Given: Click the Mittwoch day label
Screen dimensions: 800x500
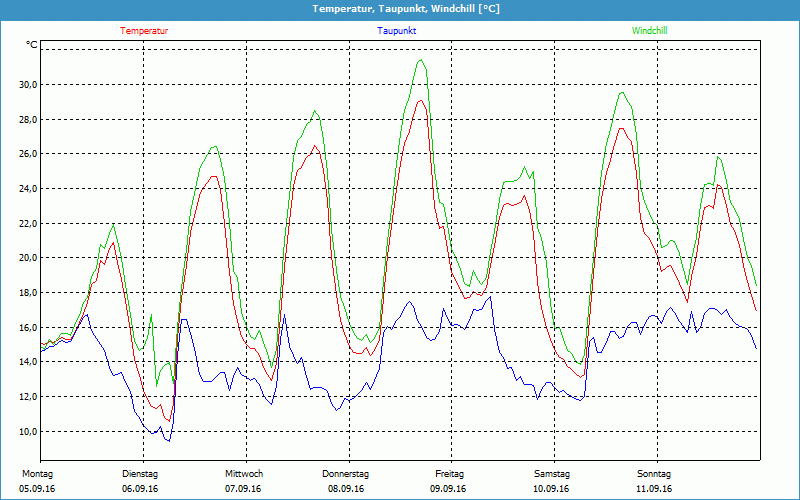Looking at the screenshot, I should [x=244, y=474].
